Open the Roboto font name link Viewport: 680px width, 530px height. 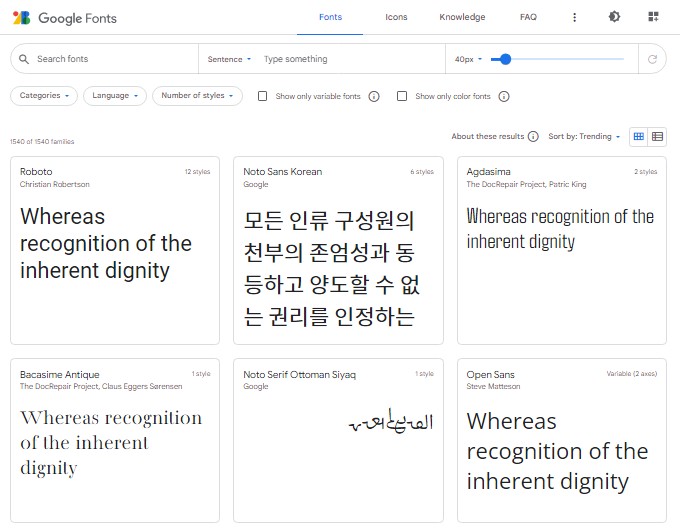click(x=36, y=172)
